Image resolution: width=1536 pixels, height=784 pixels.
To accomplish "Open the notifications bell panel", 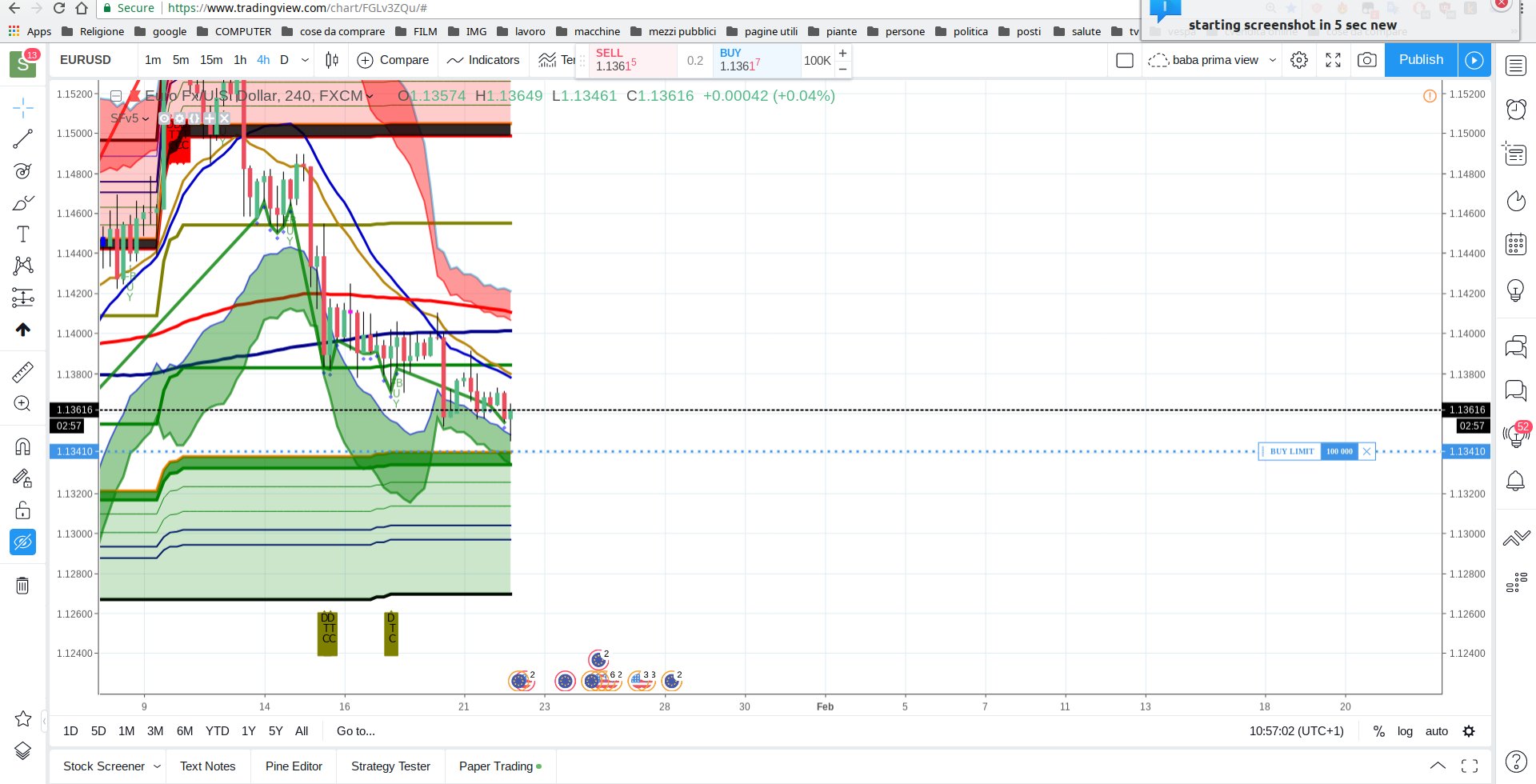I will click(1516, 481).
